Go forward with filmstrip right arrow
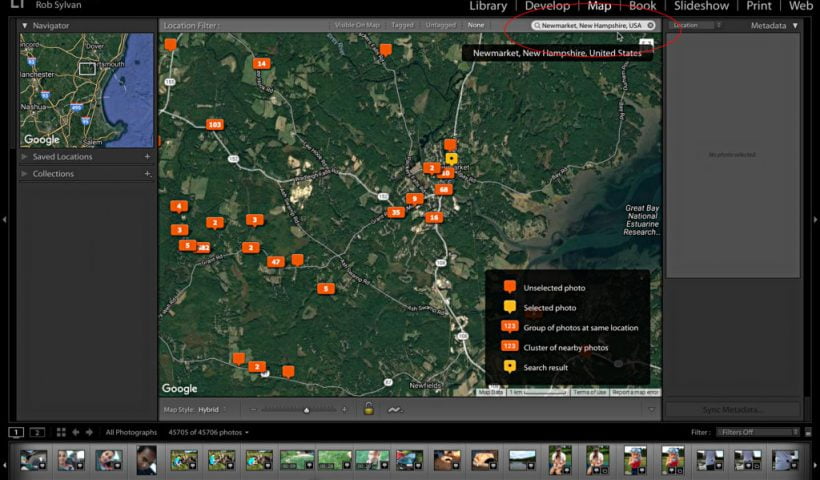Image resolution: width=820 pixels, height=480 pixels. point(89,432)
